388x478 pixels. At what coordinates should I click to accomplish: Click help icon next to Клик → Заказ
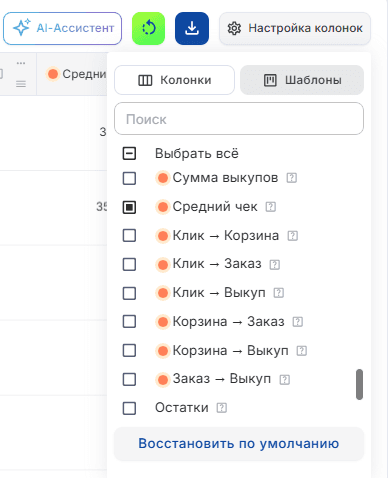275,265
